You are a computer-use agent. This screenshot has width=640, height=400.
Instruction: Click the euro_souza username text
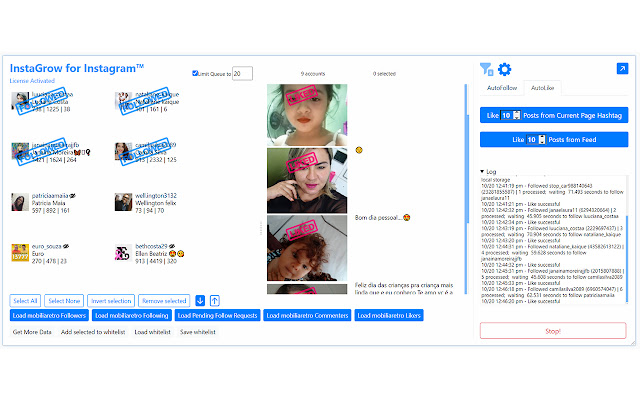47,247
